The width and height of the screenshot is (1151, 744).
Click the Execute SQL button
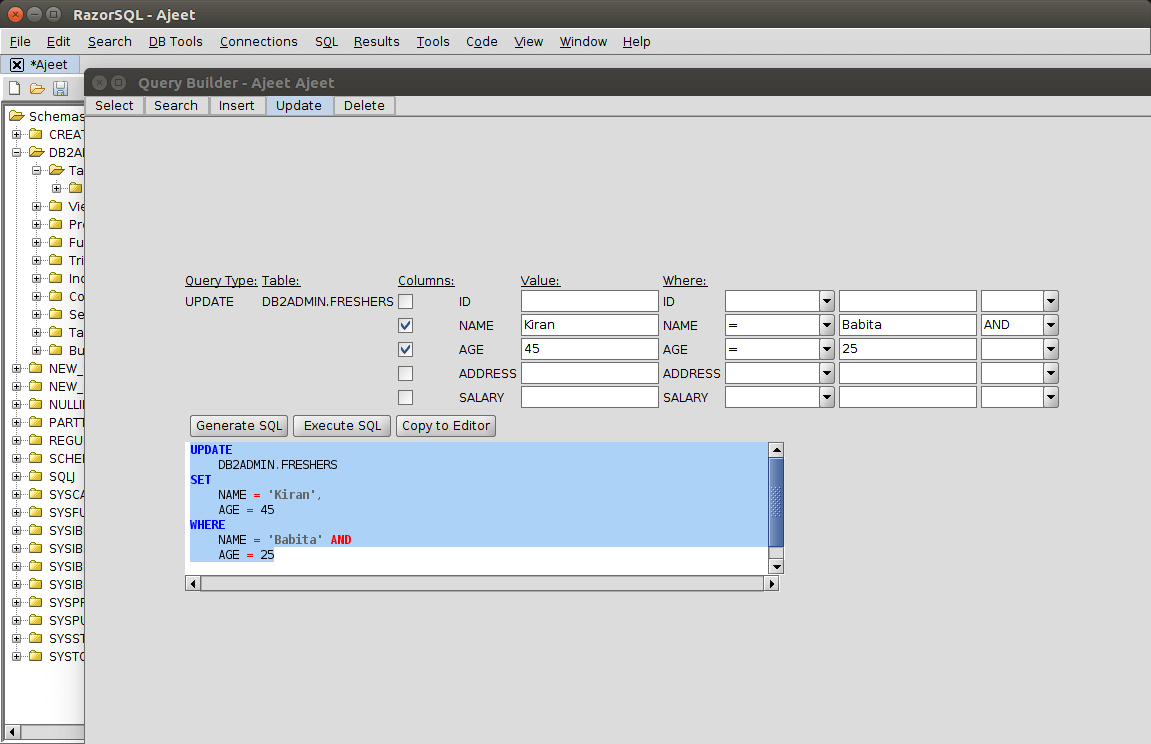(x=343, y=426)
